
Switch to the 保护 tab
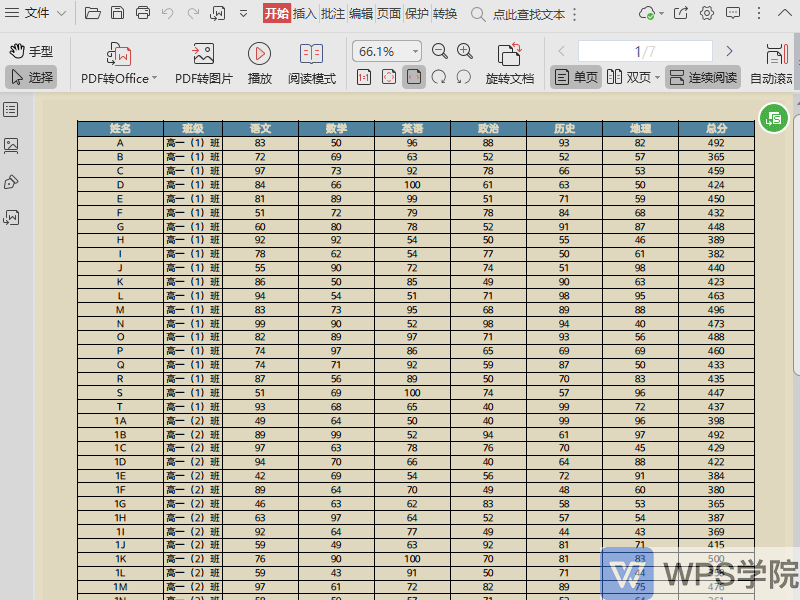[x=417, y=13]
